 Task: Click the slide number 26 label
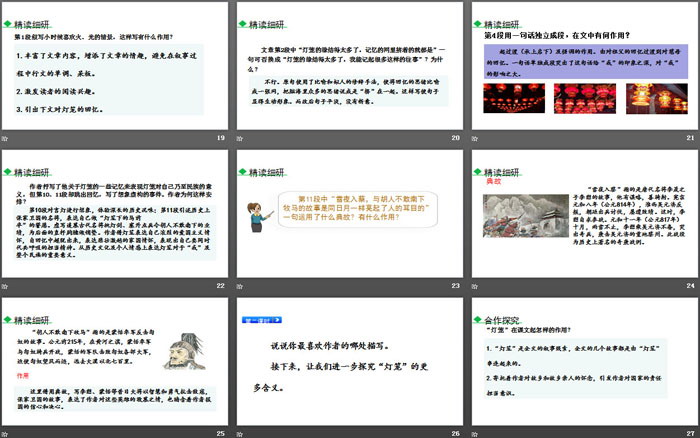point(455,434)
